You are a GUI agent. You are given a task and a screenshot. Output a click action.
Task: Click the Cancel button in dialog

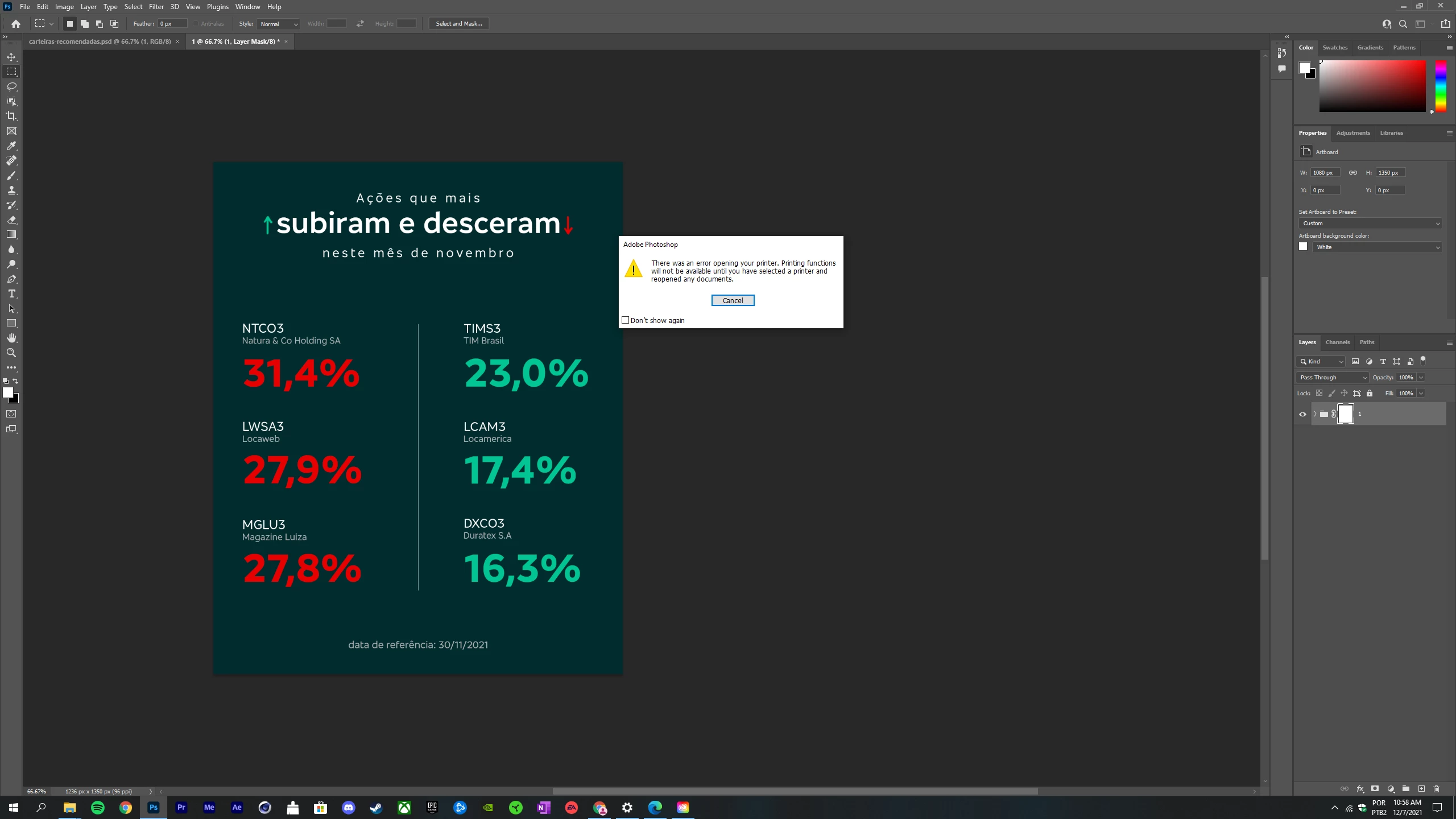733,300
